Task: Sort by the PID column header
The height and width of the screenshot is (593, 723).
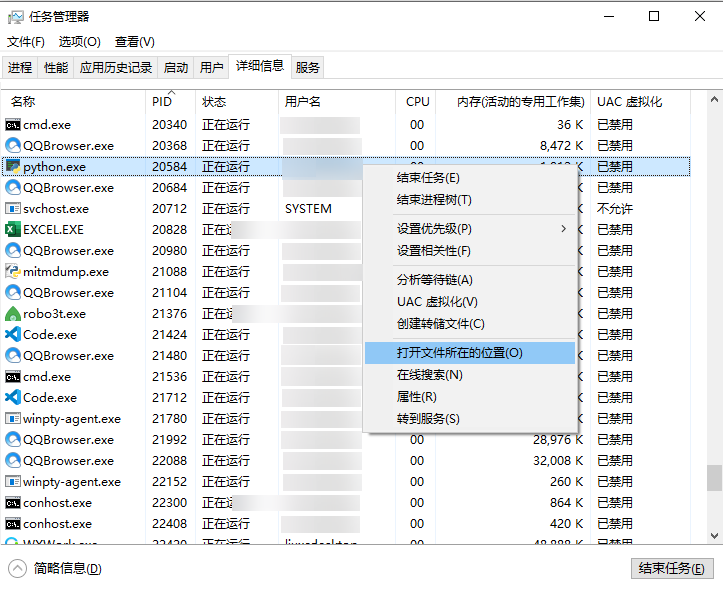Action: [x=171, y=102]
